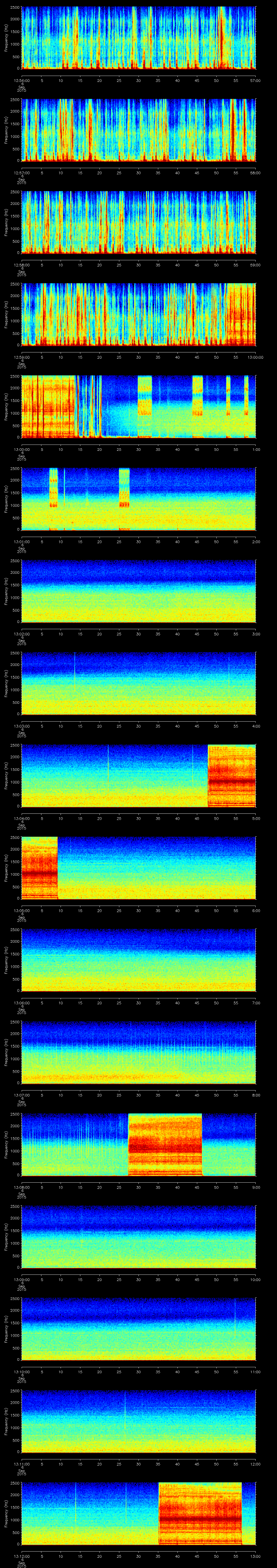Screen dimensions: 277x1568
Task: Click the Frequency (Hz) axis label of the 13:02 spectrogram
Action: tap(6, 591)
